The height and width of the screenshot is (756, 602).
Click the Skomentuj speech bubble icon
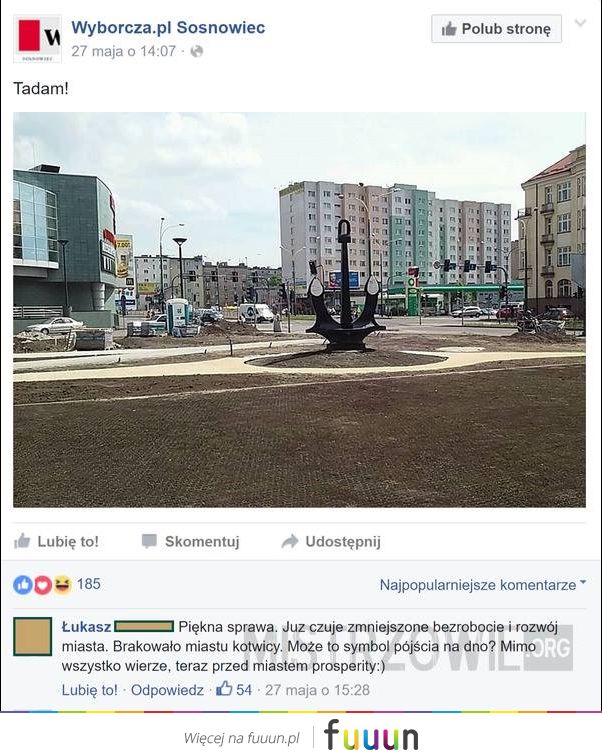pos(149,541)
